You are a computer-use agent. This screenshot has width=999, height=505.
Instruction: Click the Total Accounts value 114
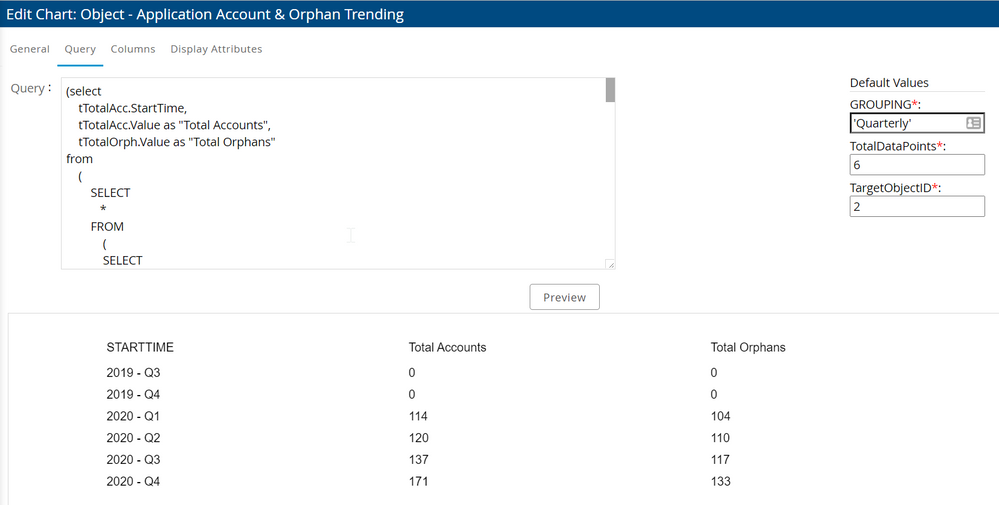pos(418,416)
